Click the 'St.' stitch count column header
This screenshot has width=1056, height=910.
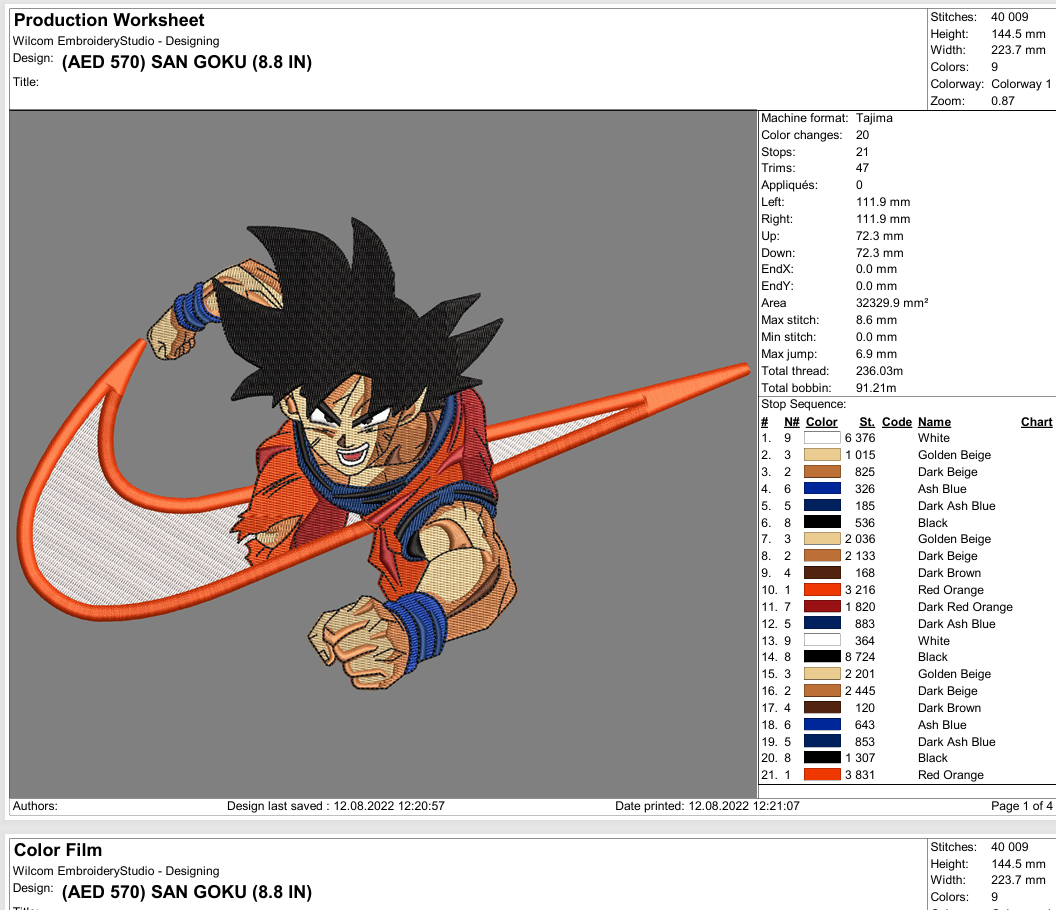click(x=866, y=422)
